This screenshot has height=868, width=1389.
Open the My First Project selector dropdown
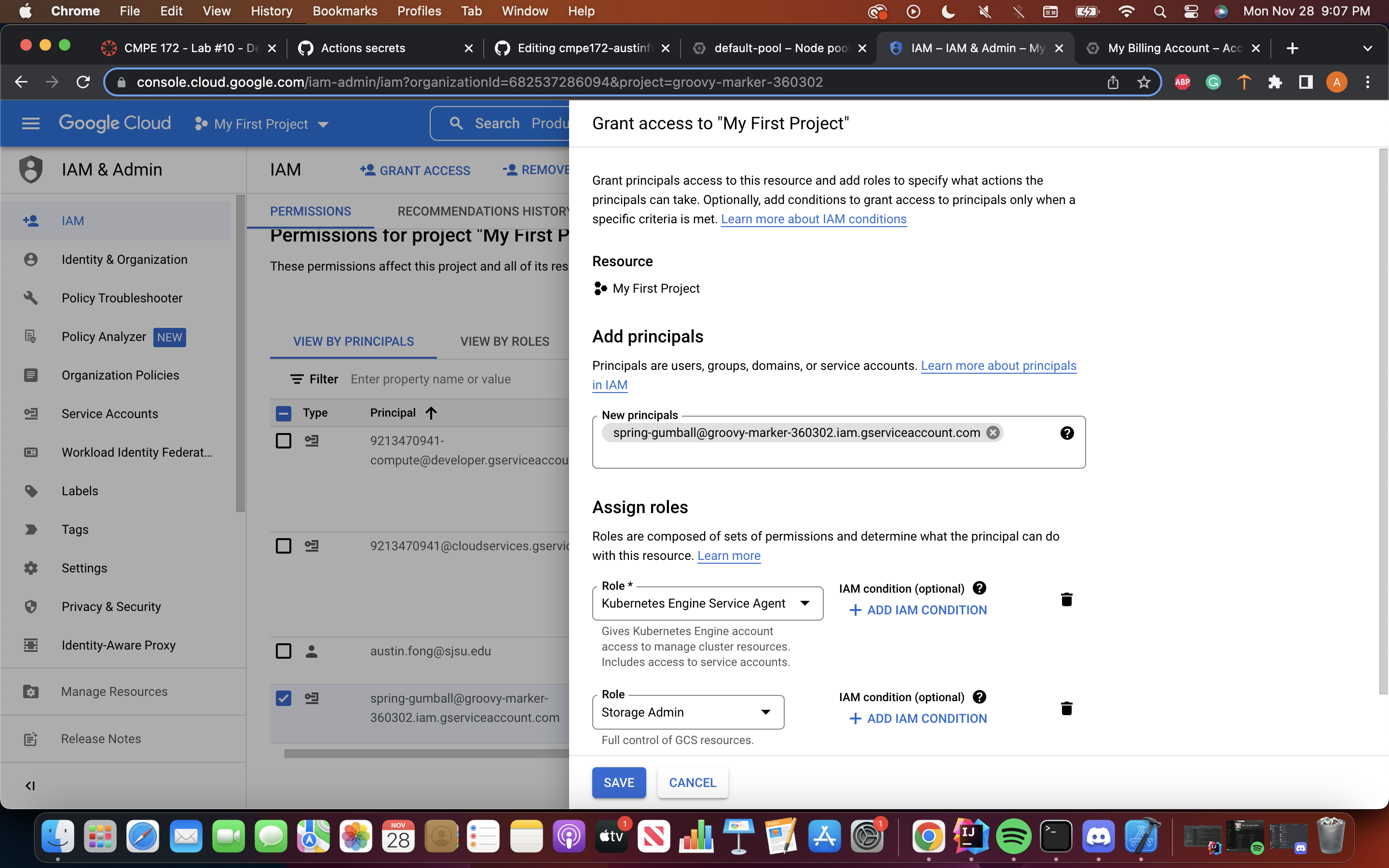[262, 124]
